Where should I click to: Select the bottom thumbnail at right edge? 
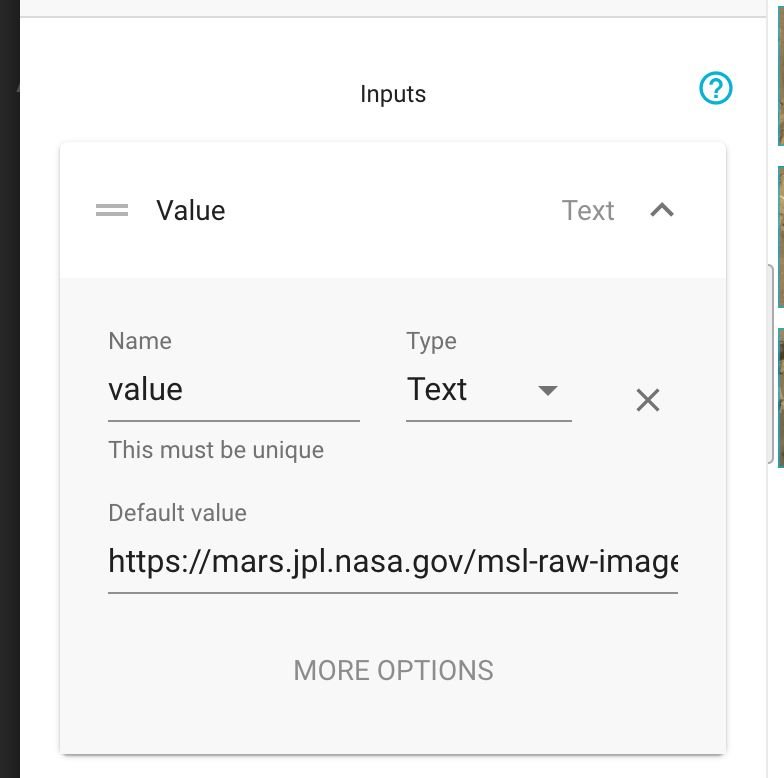[780, 396]
